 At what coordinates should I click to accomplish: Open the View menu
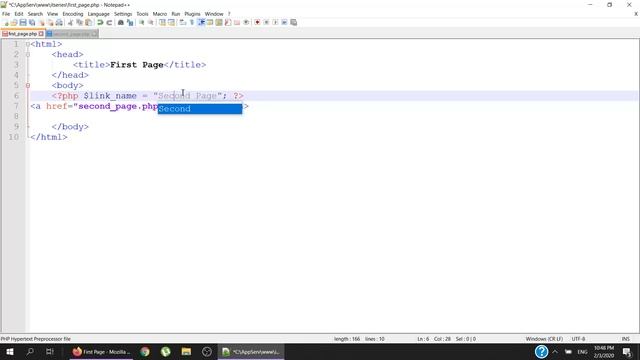[x=52, y=14]
